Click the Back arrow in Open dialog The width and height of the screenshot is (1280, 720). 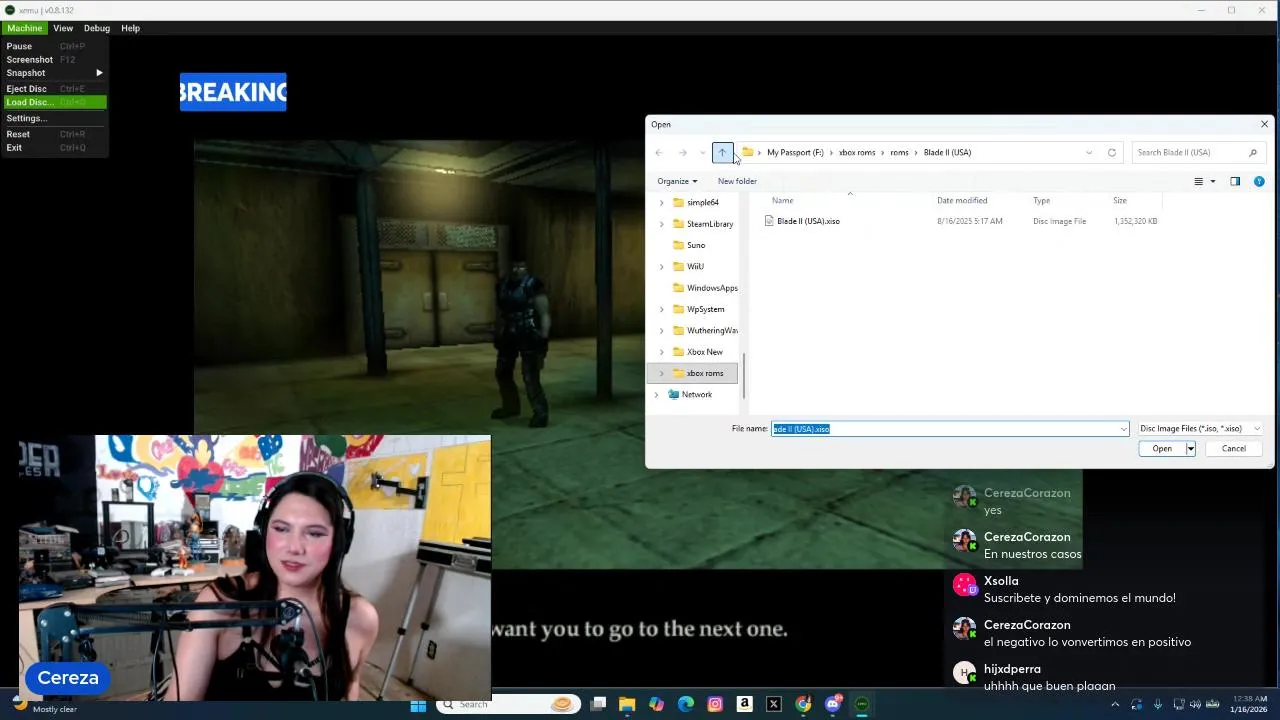[x=659, y=152]
